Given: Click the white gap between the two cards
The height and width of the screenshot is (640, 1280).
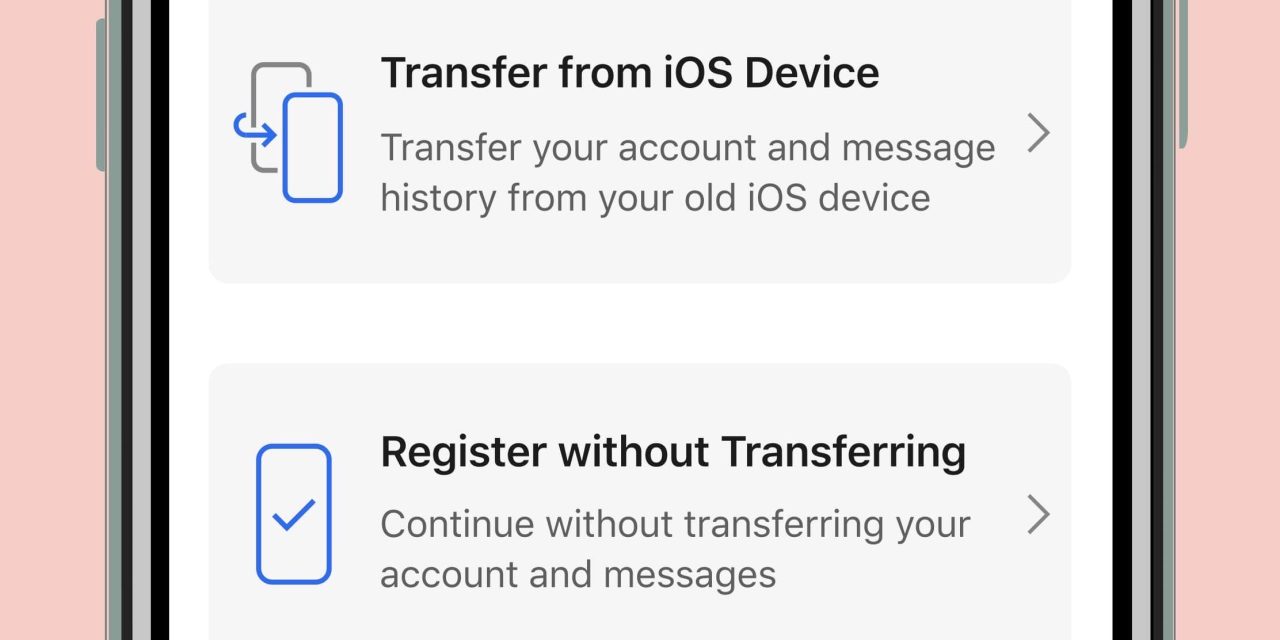Looking at the screenshot, I should [640, 323].
